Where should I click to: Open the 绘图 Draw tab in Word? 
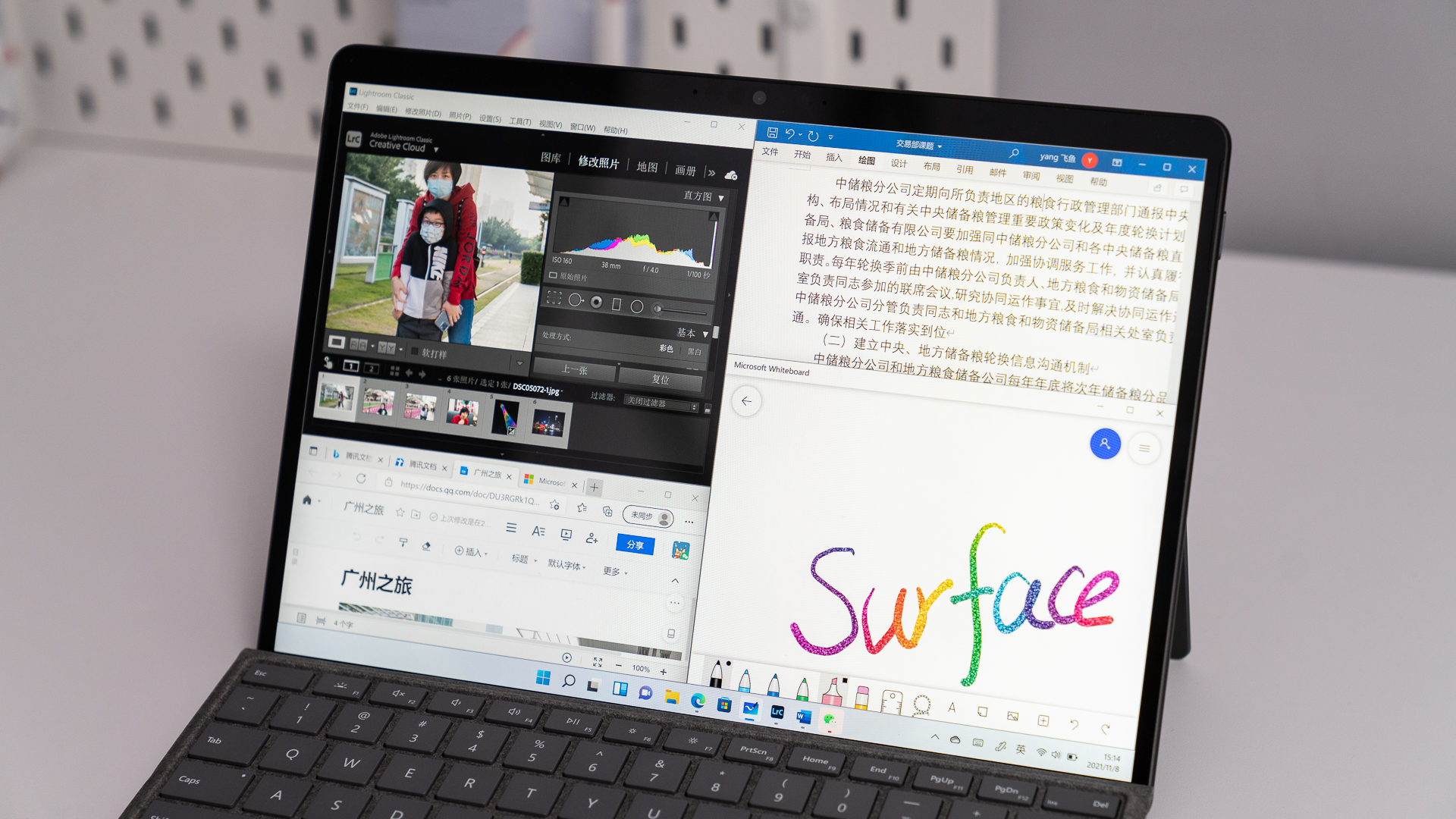point(867,160)
